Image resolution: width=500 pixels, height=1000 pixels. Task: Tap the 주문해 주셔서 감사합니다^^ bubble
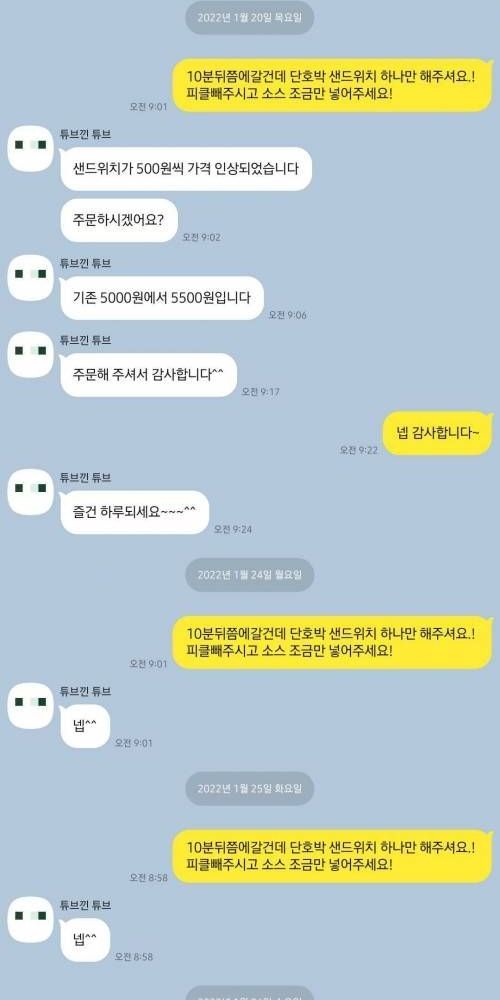coord(149,375)
